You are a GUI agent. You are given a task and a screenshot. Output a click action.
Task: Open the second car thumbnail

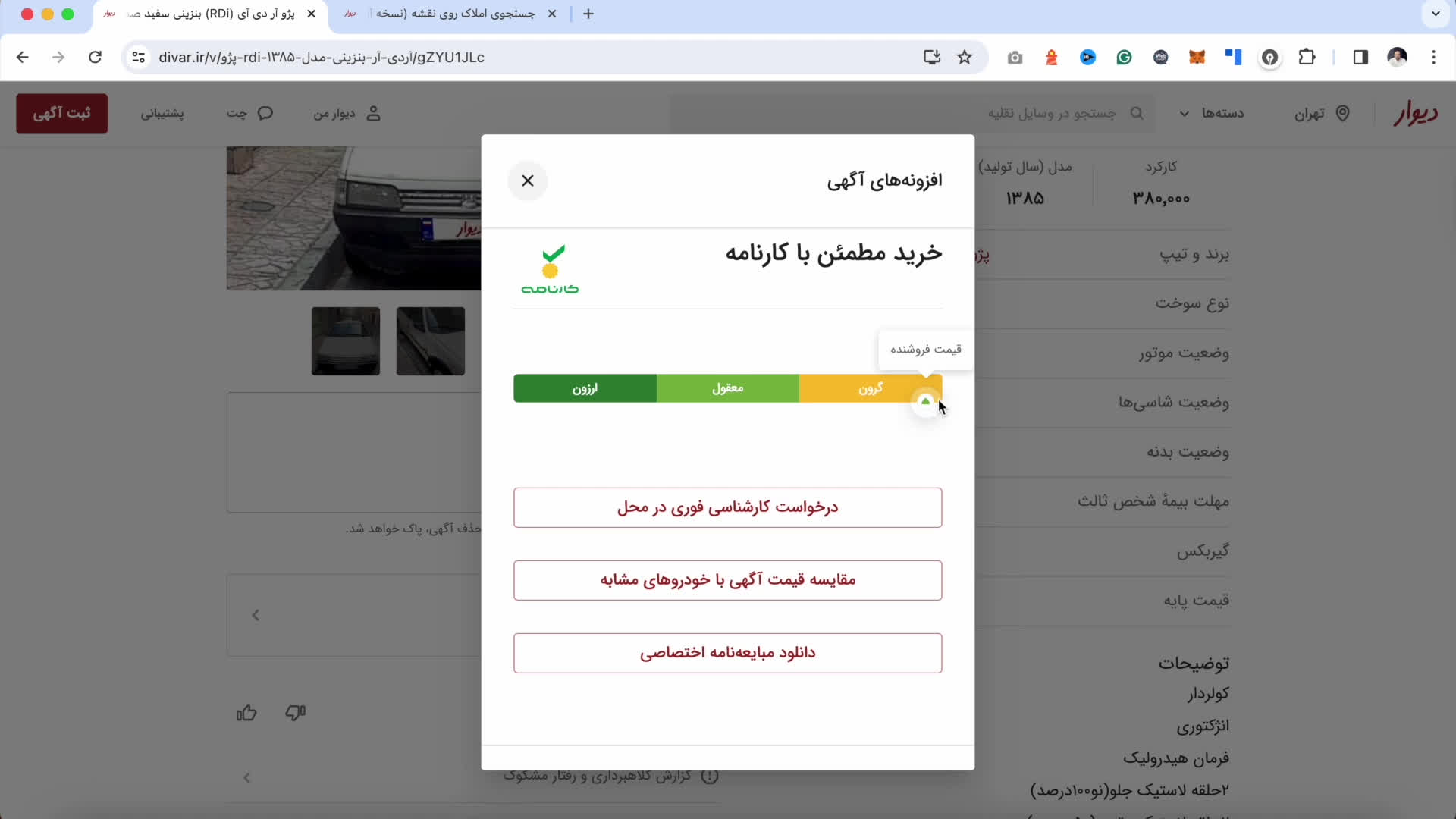(x=431, y=341)
